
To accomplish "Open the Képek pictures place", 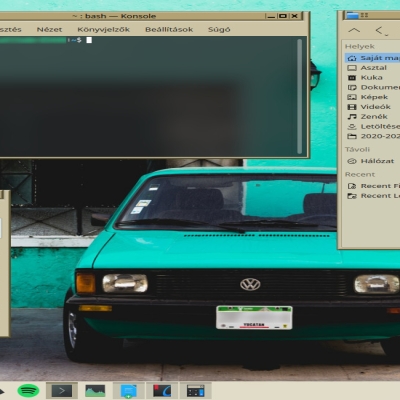I will [x=372, y=97].
